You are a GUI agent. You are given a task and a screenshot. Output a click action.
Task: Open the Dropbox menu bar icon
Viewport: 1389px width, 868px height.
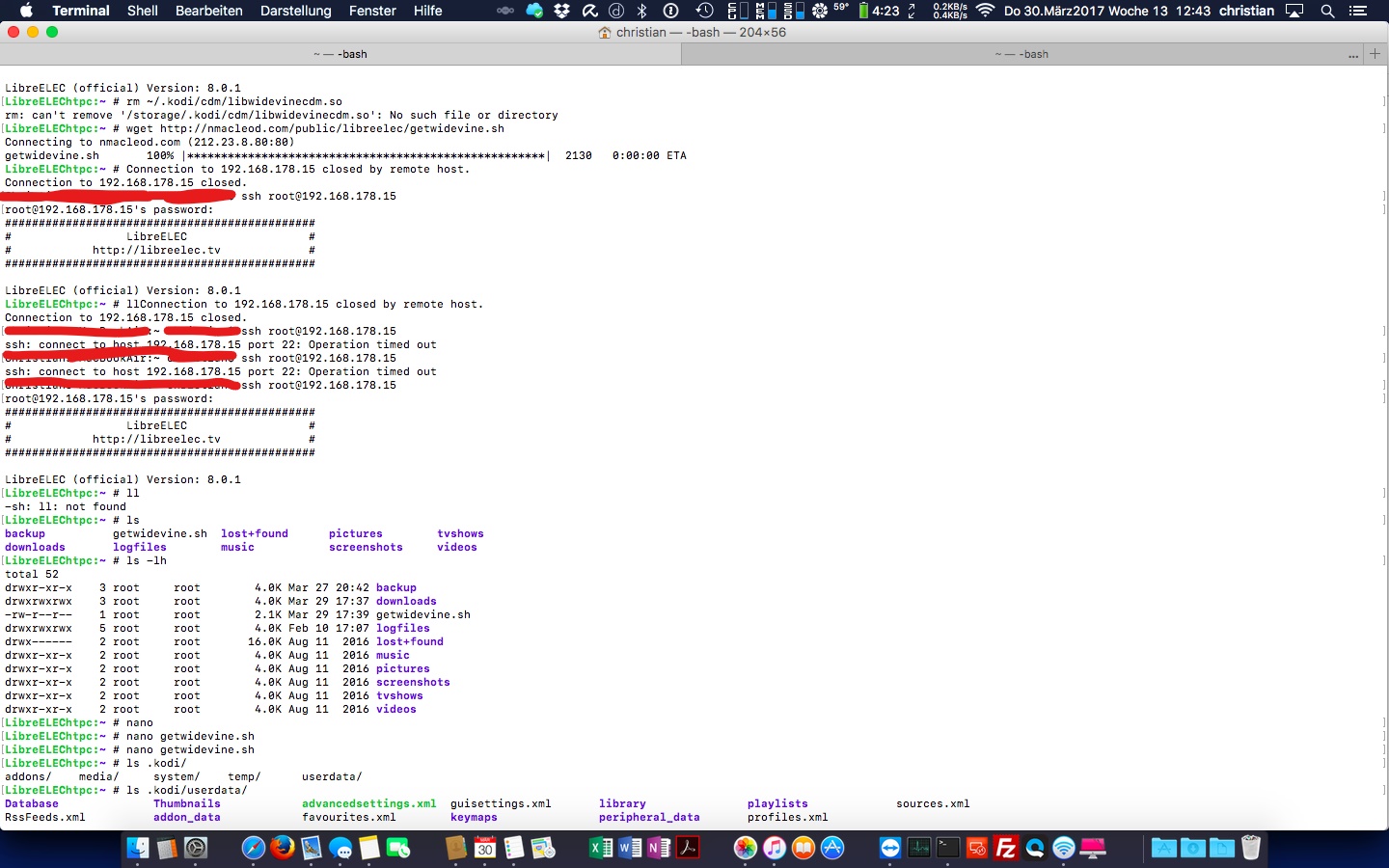click(x=561, y=11)
